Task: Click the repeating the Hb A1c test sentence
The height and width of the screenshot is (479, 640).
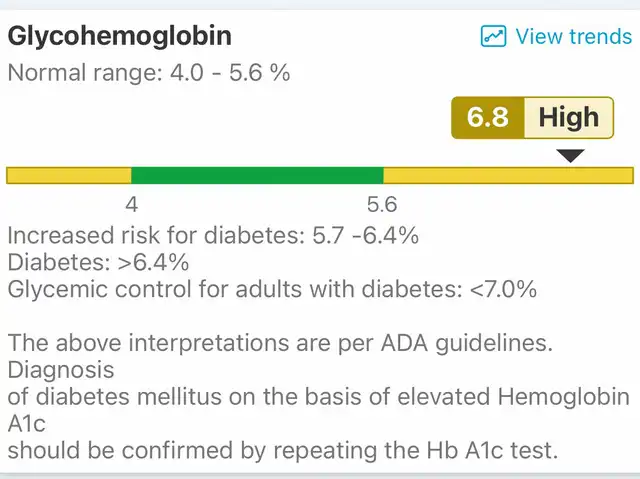Action: (x=283, y=450)
